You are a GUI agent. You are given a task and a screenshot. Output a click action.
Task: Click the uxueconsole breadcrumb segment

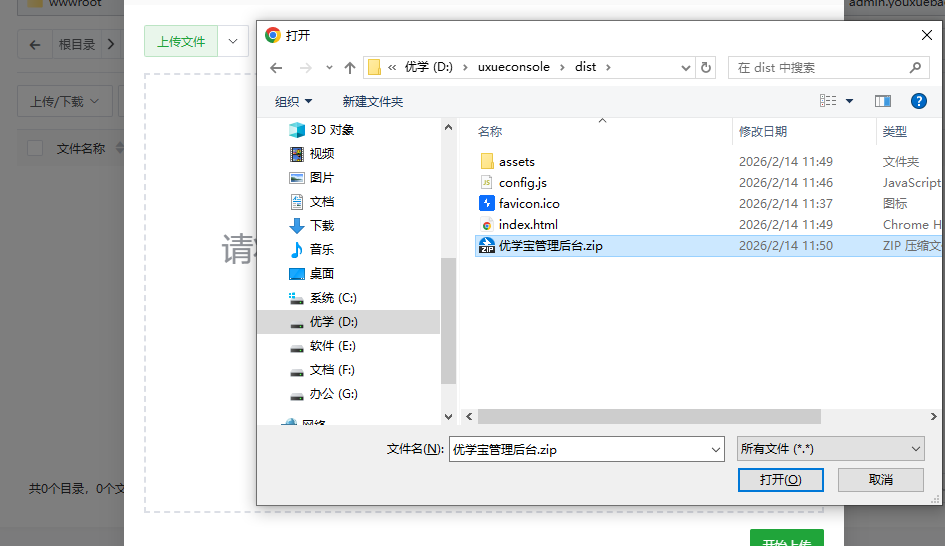[513, 67]
